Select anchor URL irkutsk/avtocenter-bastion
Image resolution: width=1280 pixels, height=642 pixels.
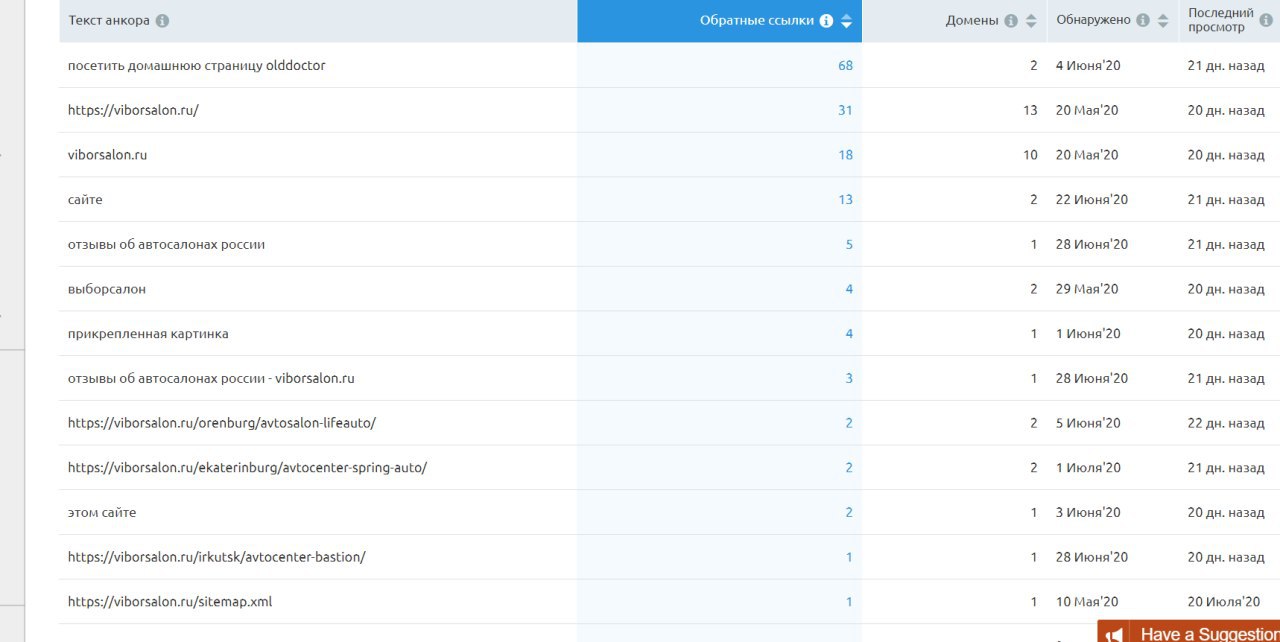coord(217,557)
